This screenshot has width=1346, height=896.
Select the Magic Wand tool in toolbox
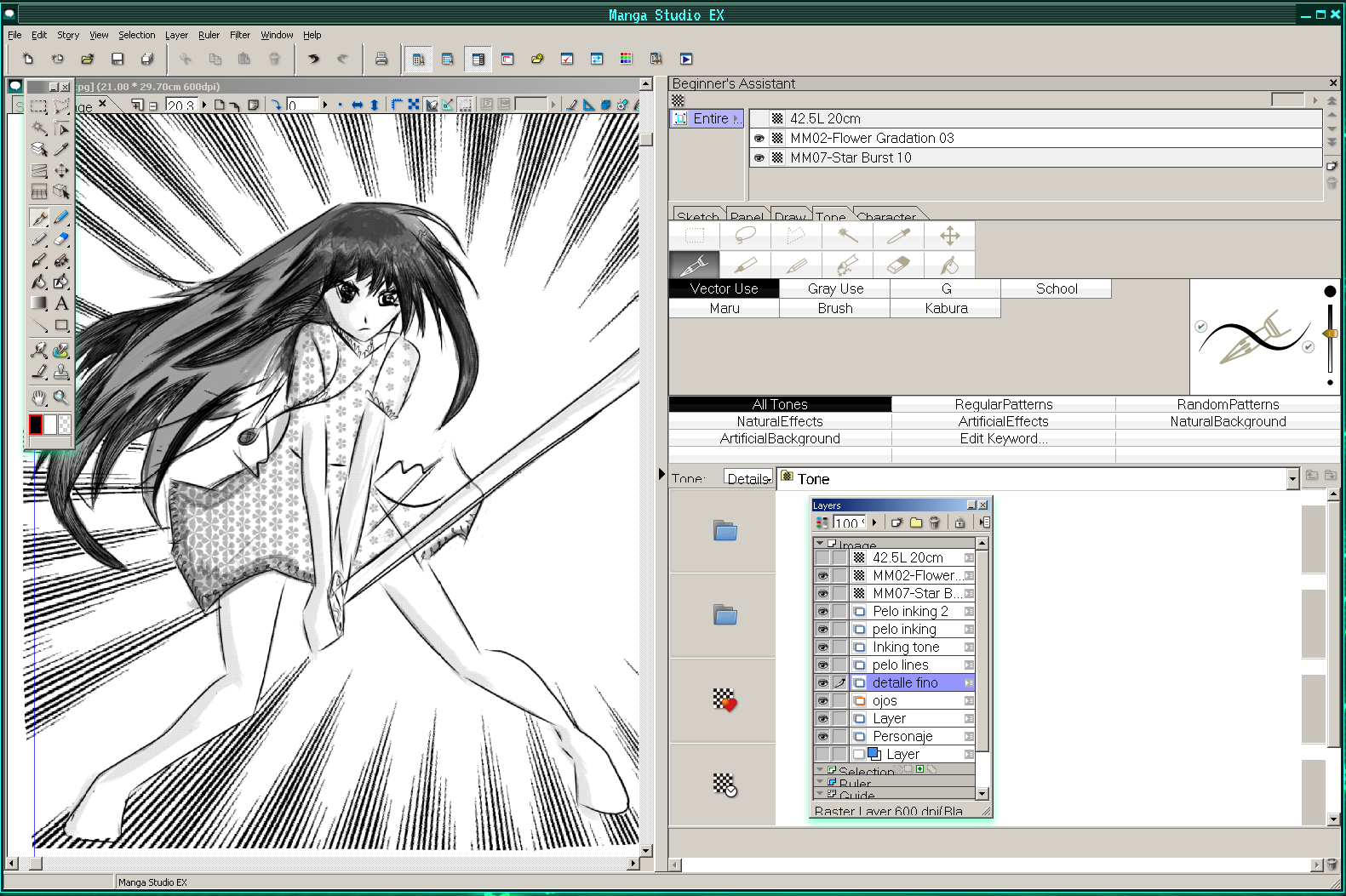(x=39, y=128)
